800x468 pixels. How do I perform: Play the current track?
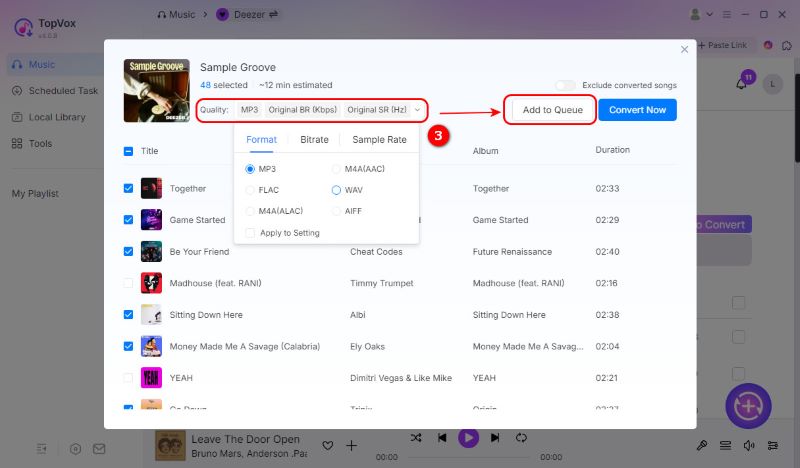point(468,438)
